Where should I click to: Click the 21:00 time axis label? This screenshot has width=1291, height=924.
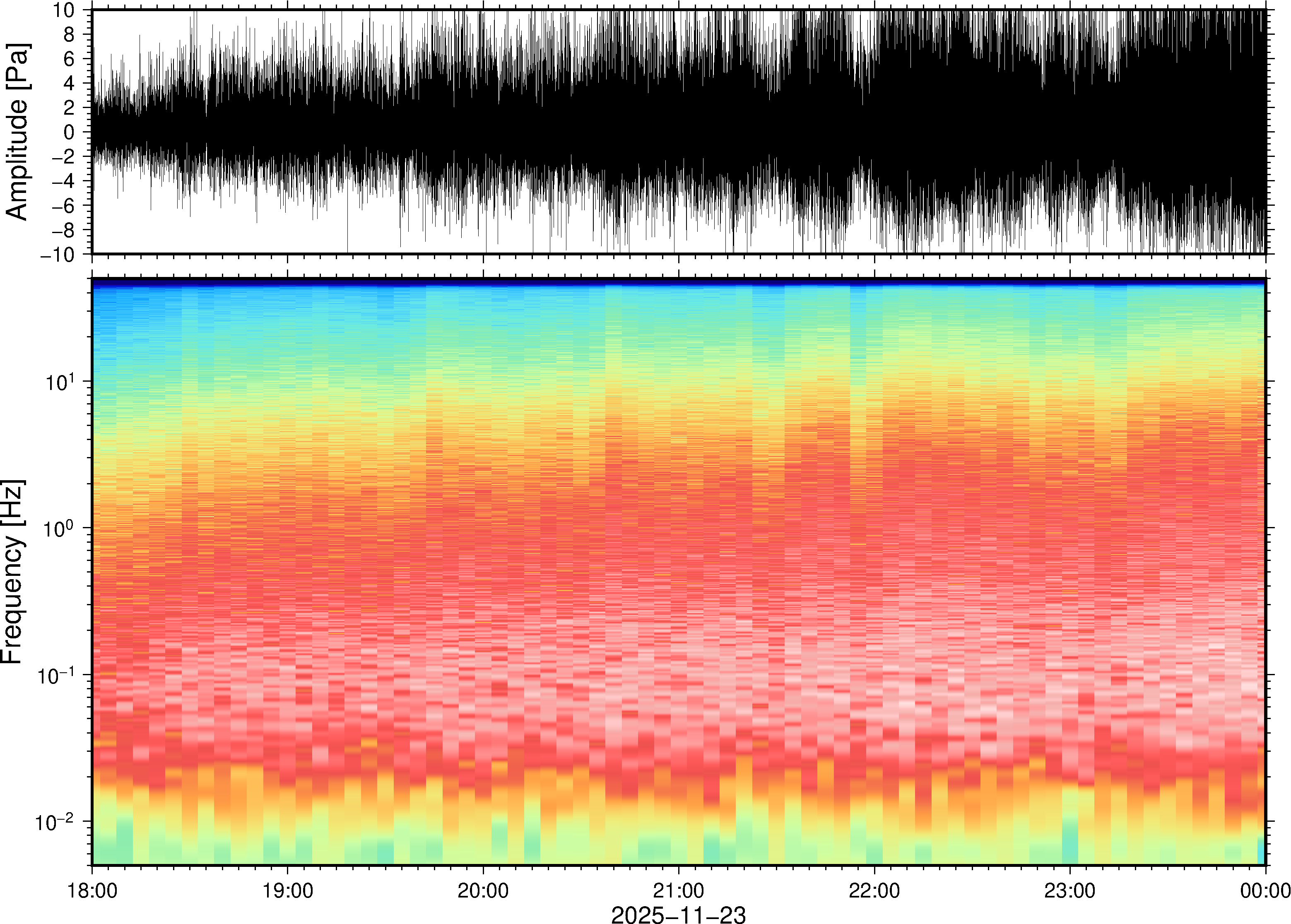coord(678,890)
